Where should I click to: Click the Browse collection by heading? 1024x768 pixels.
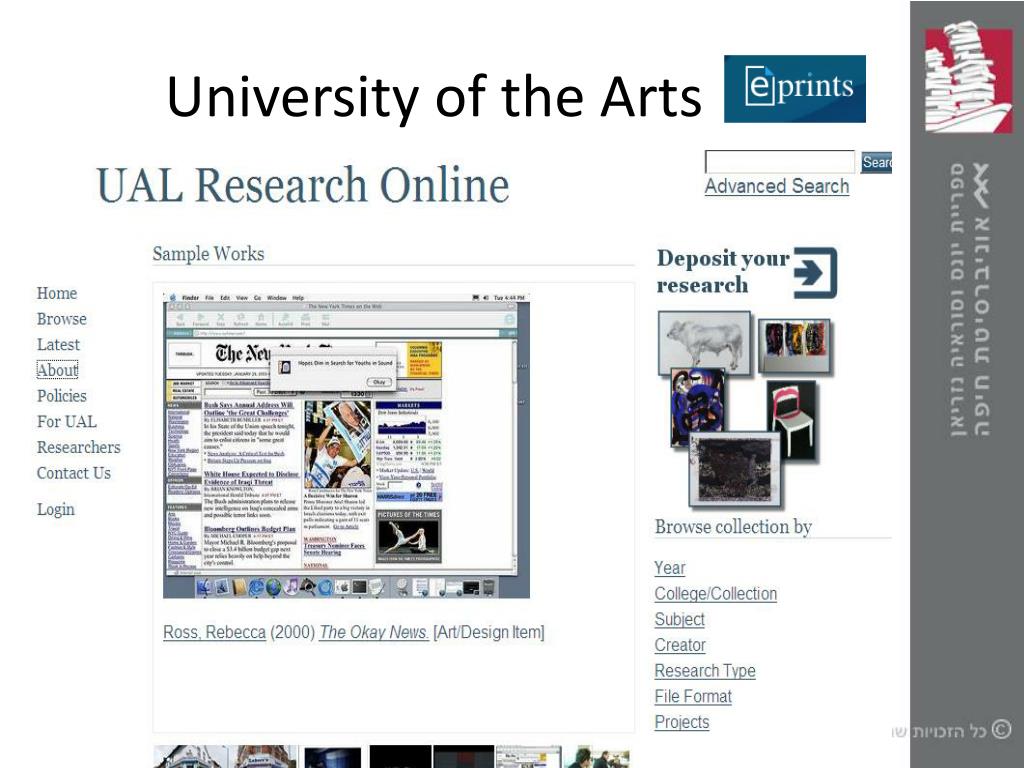(x=733, y=526)
